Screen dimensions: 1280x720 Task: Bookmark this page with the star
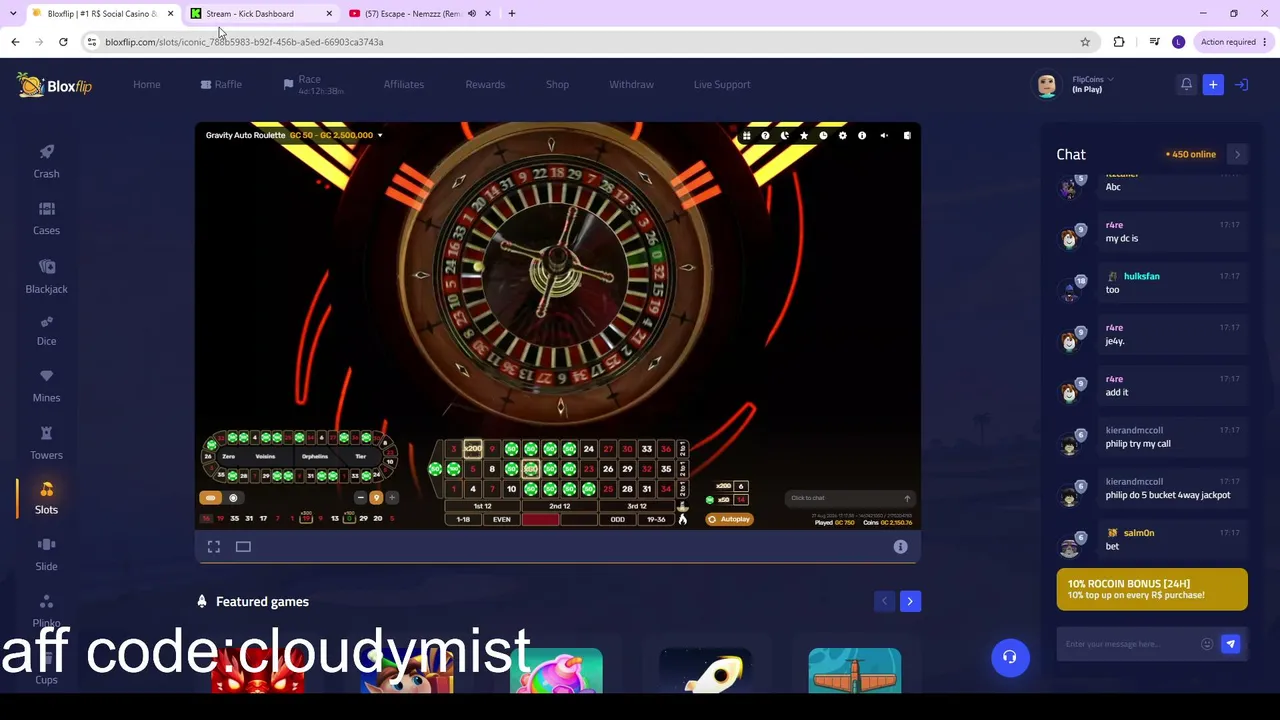1085,42
